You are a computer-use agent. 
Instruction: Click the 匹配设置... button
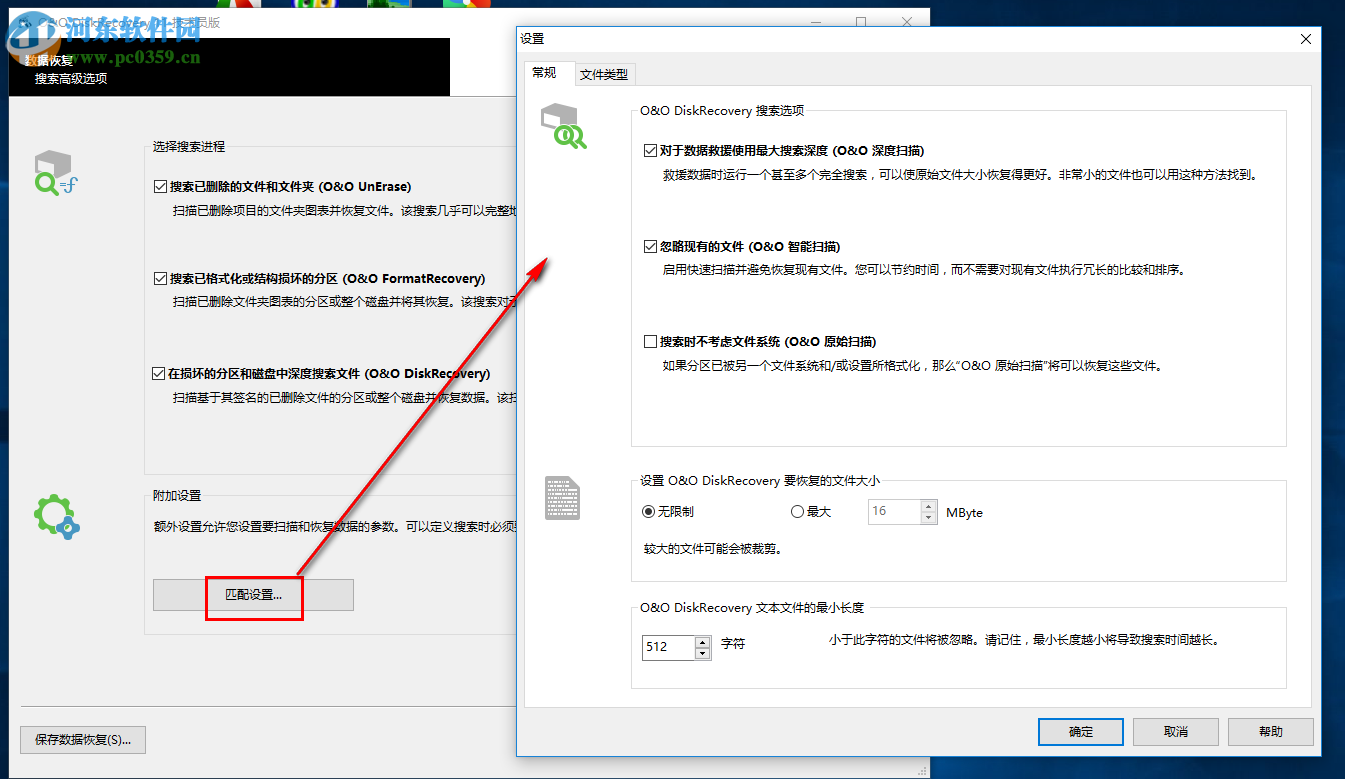(253, 594)
